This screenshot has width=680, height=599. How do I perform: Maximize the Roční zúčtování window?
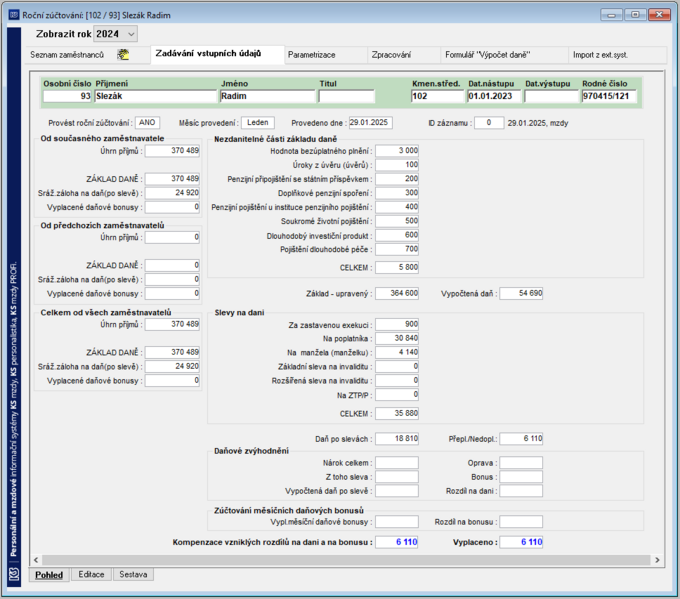pos(635,15)
